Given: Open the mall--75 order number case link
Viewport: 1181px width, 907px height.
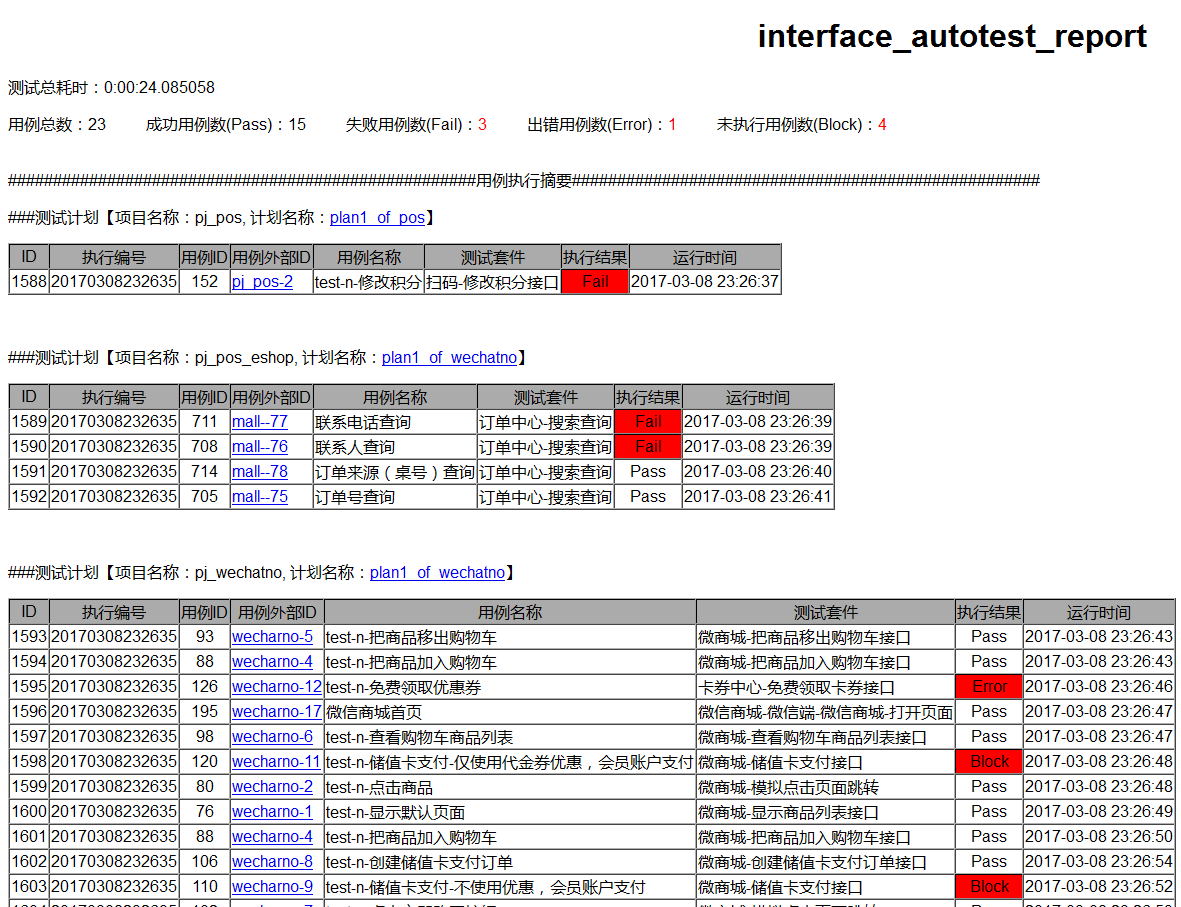Looking at the screenshot, I should coord(259,497).
